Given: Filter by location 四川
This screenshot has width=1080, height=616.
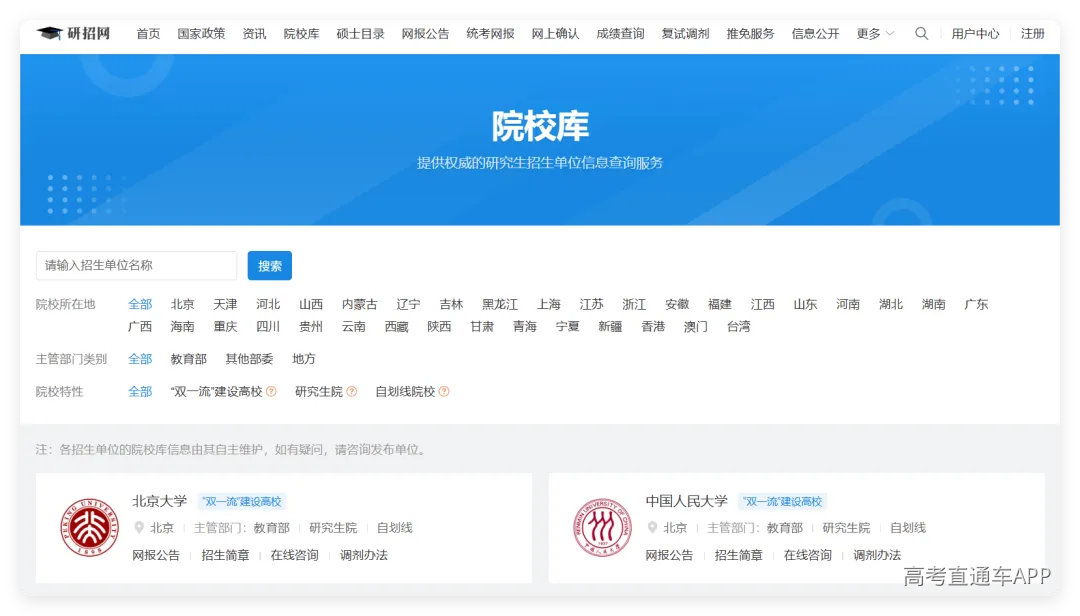Looking at the screenshot, I should tap(268, 326).
